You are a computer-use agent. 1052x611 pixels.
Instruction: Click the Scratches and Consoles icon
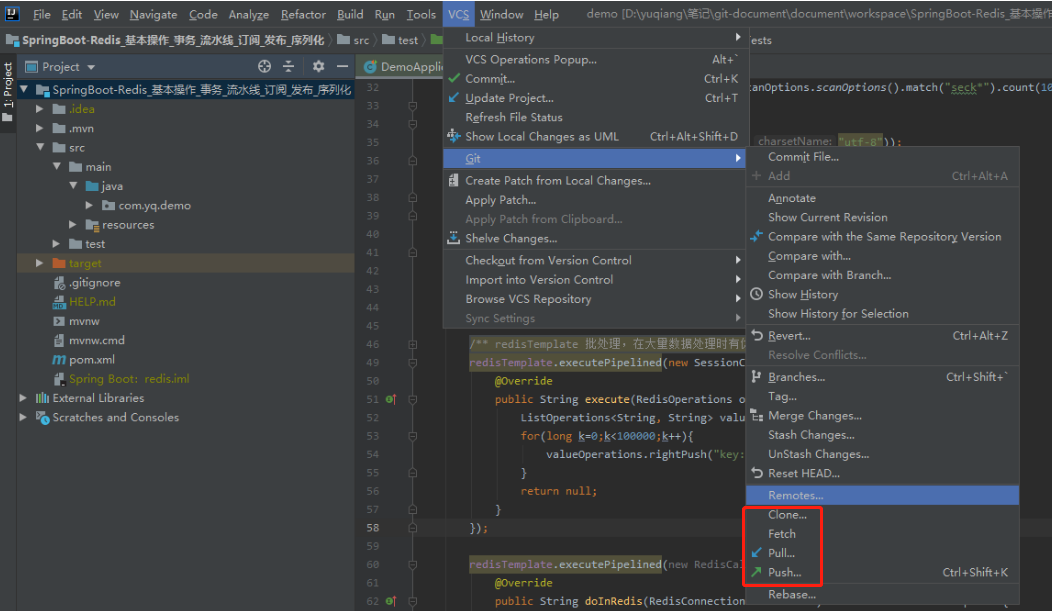tap(42, 417)
